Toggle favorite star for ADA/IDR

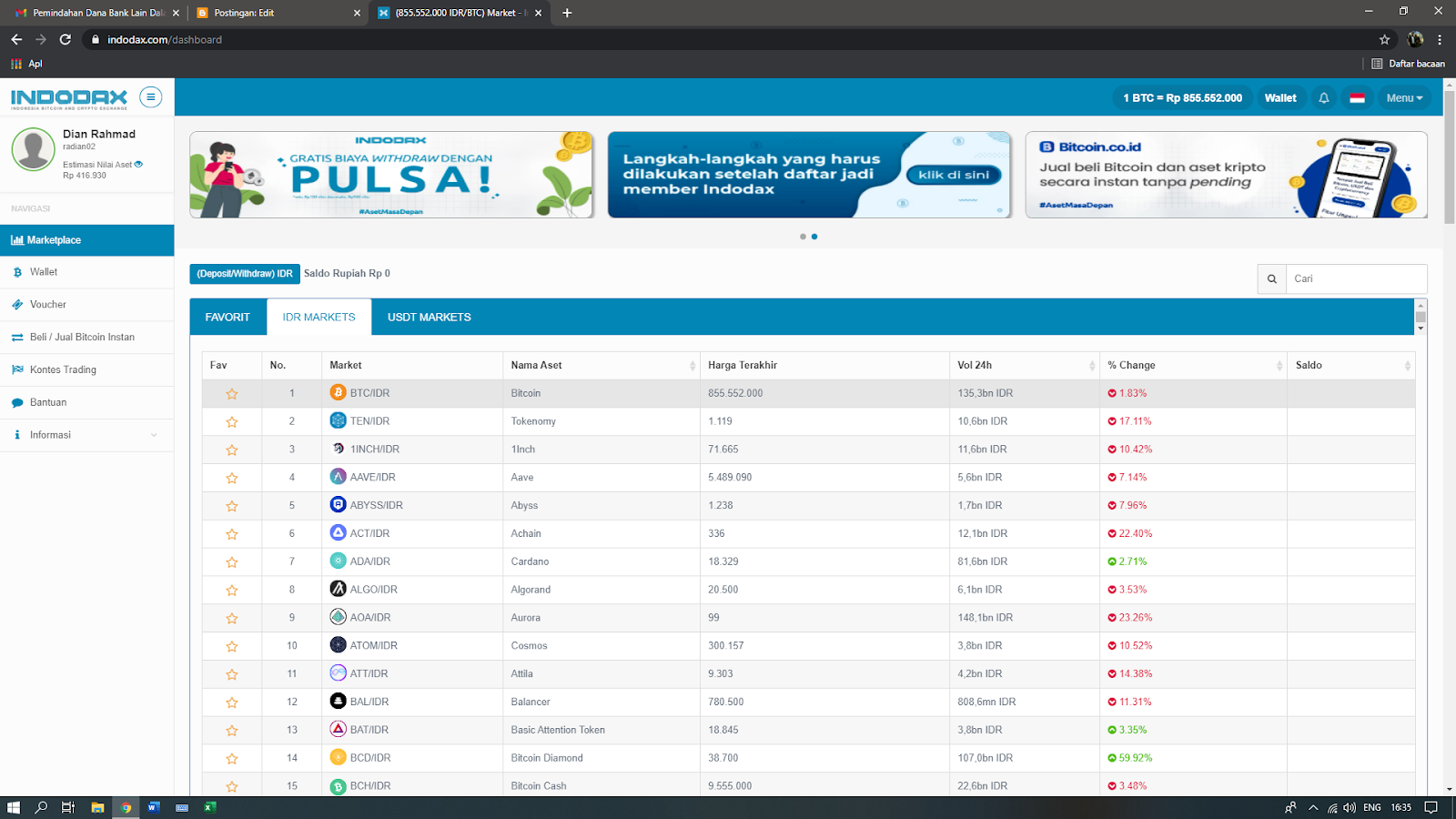pyautogui.click(x=232, y=562)
